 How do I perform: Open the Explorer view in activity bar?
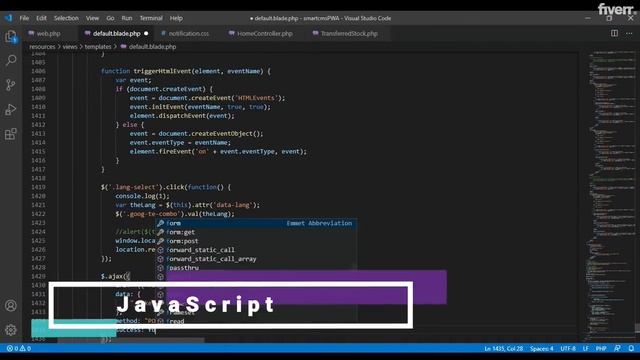point(11,36)
